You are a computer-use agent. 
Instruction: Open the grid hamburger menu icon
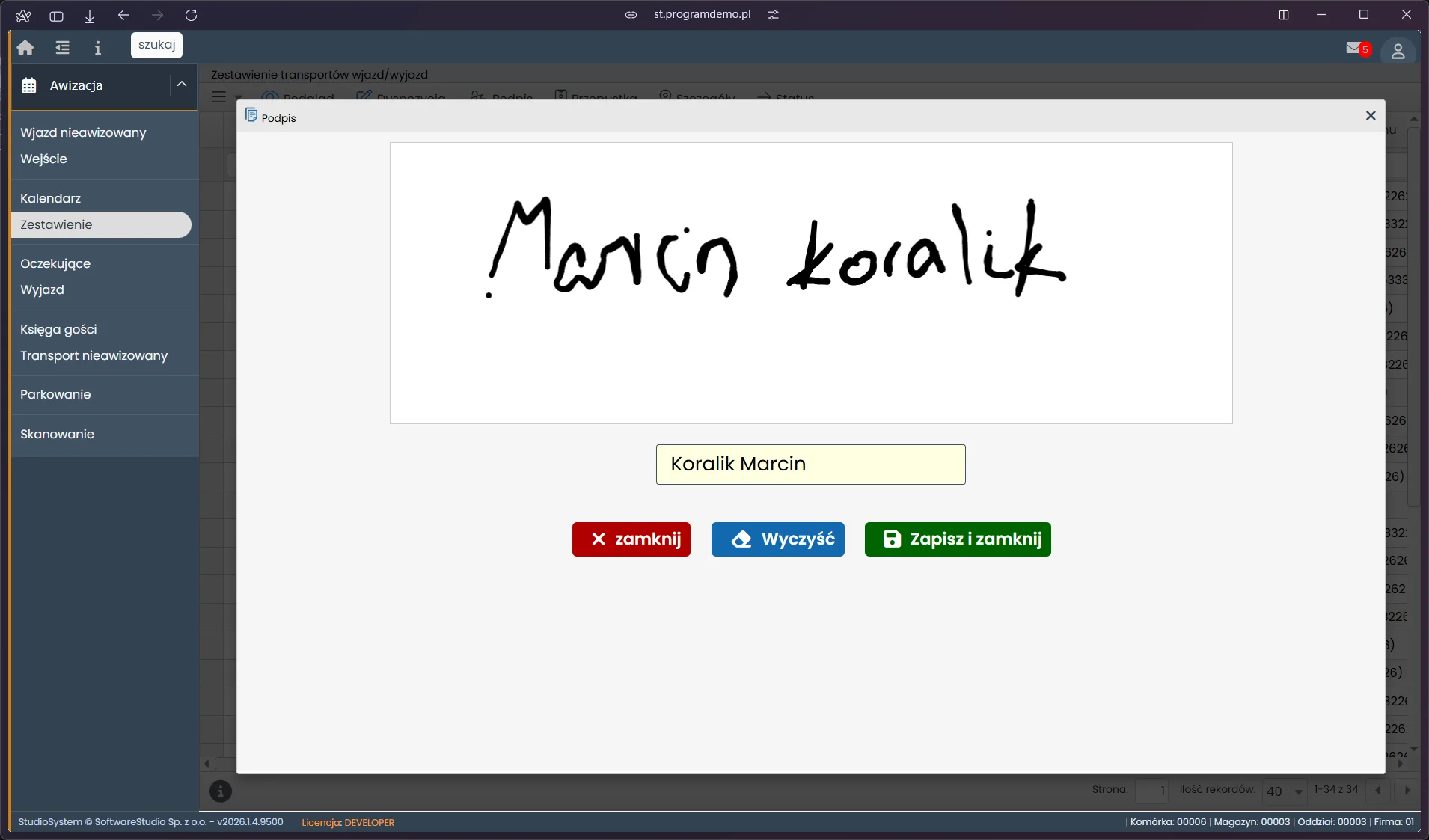[218, 96]
